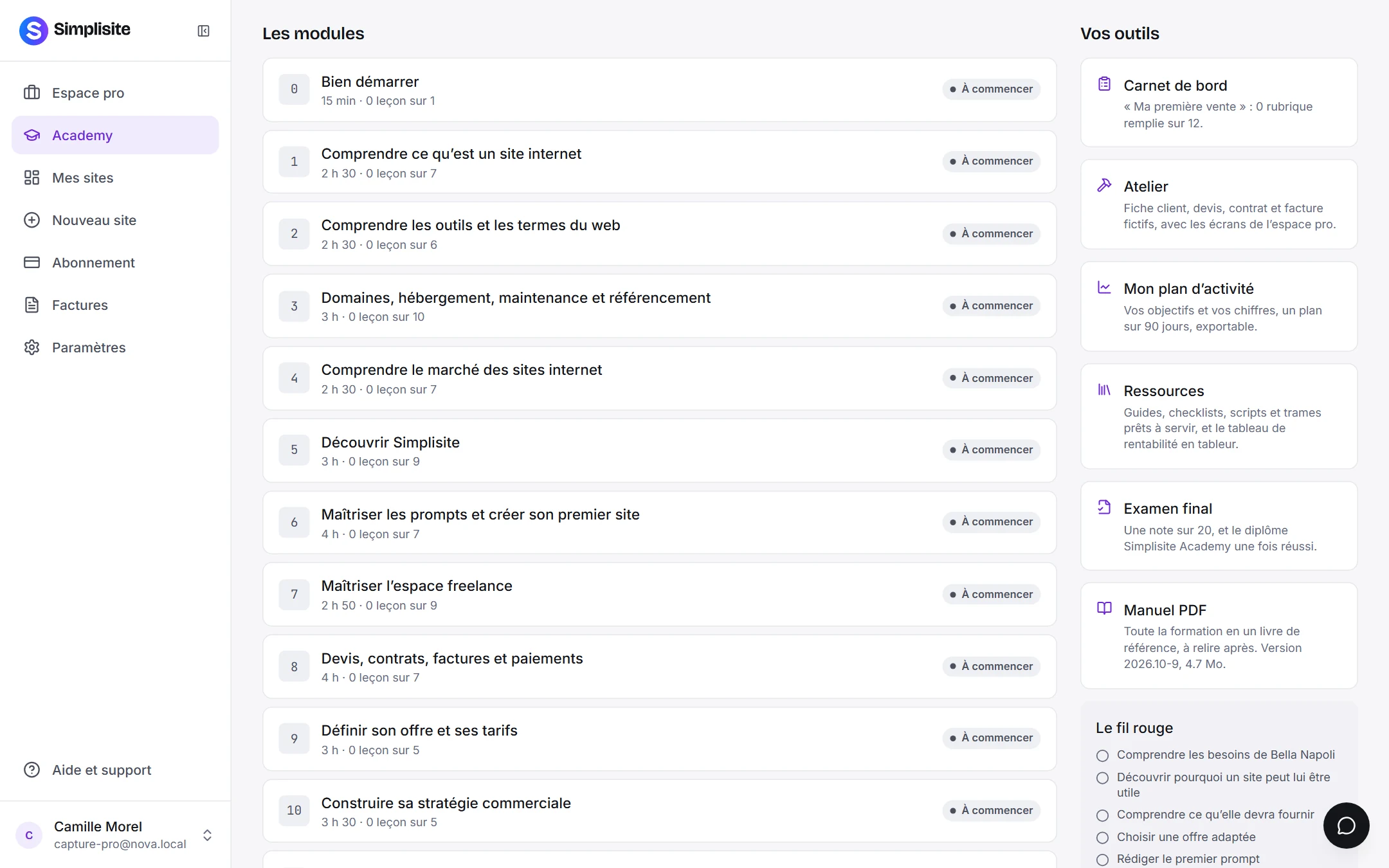This screenshot has height=868, width=1389.
Task: Click the Abonnement card icon
Action: click(32, 262)
